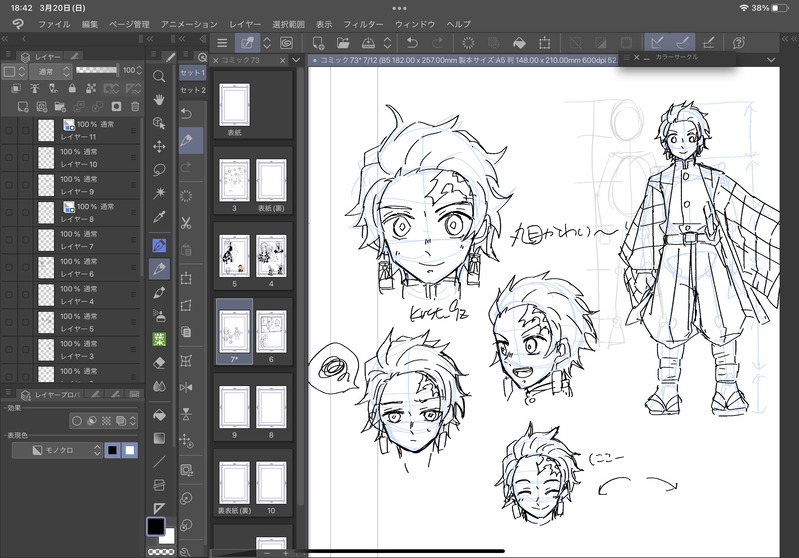Click the scissors Cut icon in quick access

(186, 223)
